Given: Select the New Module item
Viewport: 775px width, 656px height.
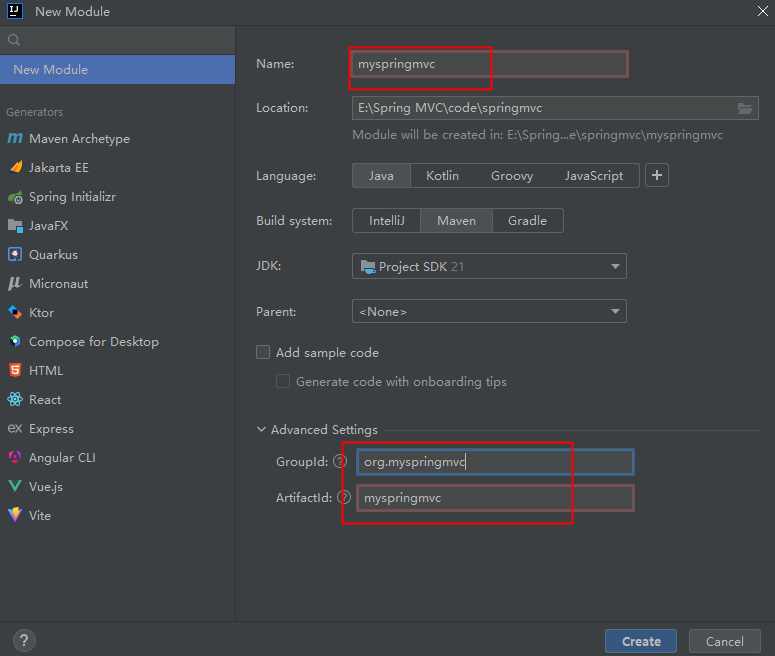Looking at the screenshot, I should pyautogui.click(x=118, y=70).
